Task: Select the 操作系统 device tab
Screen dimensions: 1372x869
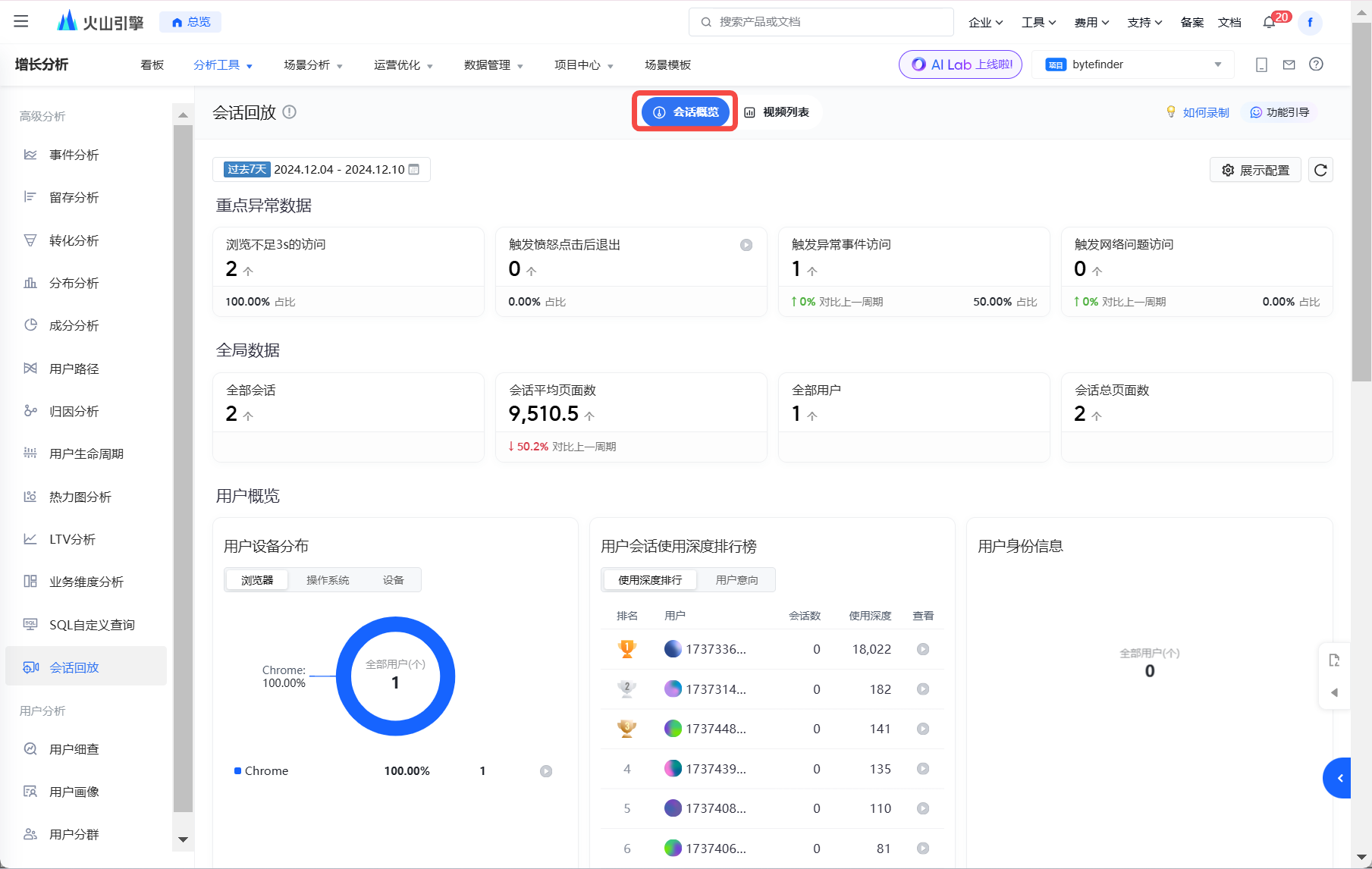Action: pyautogui.click(x=328, y=580)
